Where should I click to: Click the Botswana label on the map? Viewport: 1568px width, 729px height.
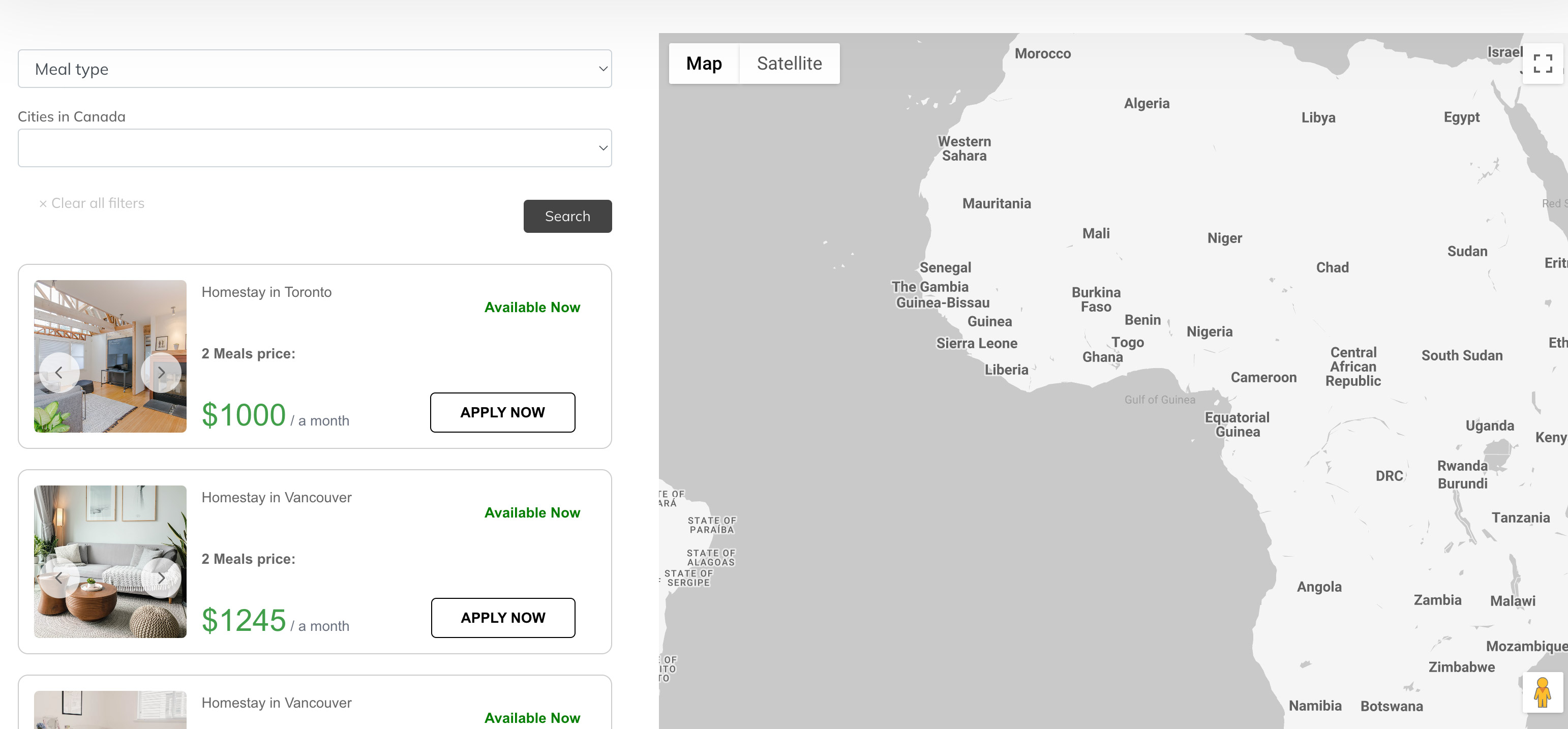[x=1392, y=707]
